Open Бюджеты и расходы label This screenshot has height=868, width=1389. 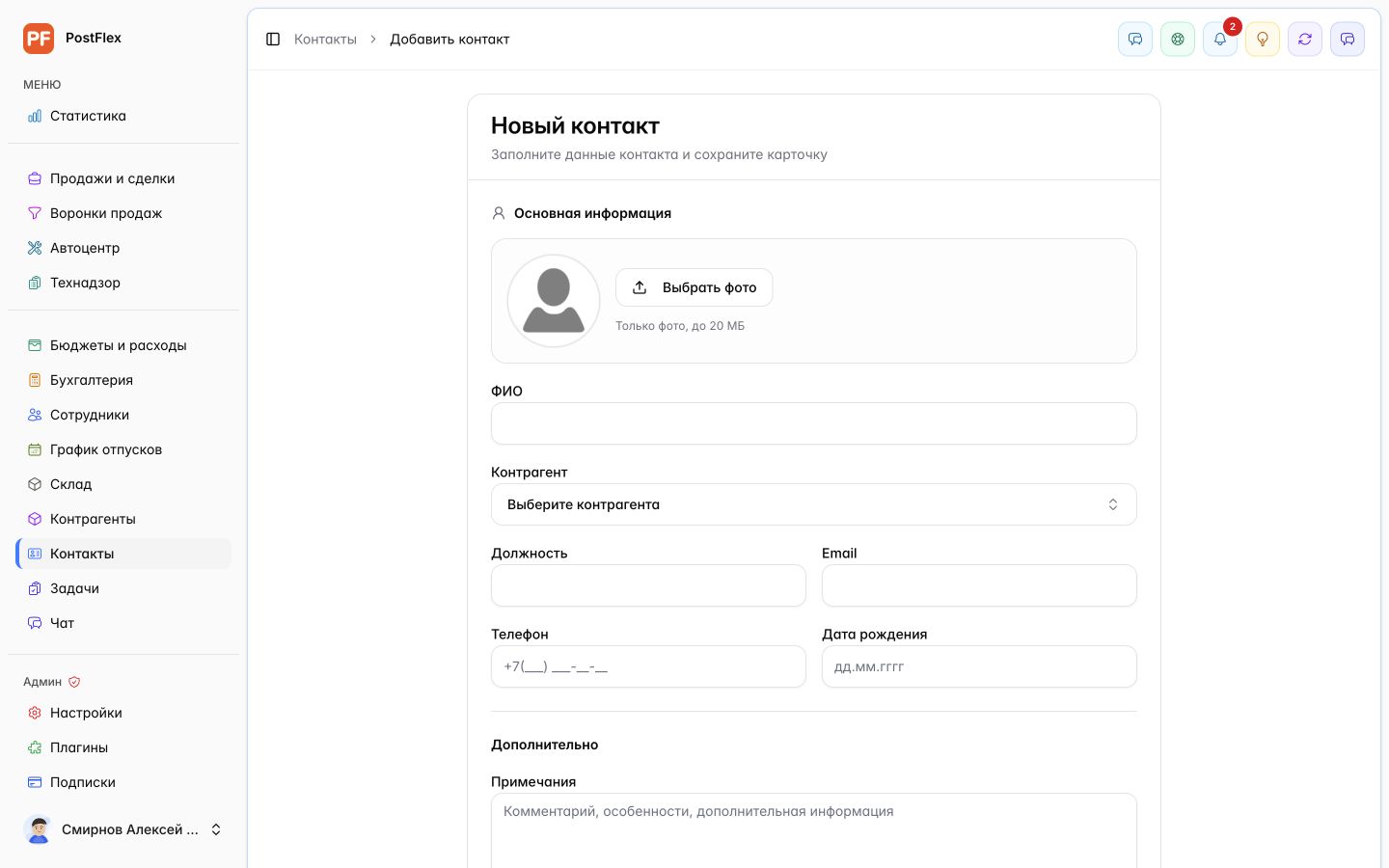tap(119, 345)
